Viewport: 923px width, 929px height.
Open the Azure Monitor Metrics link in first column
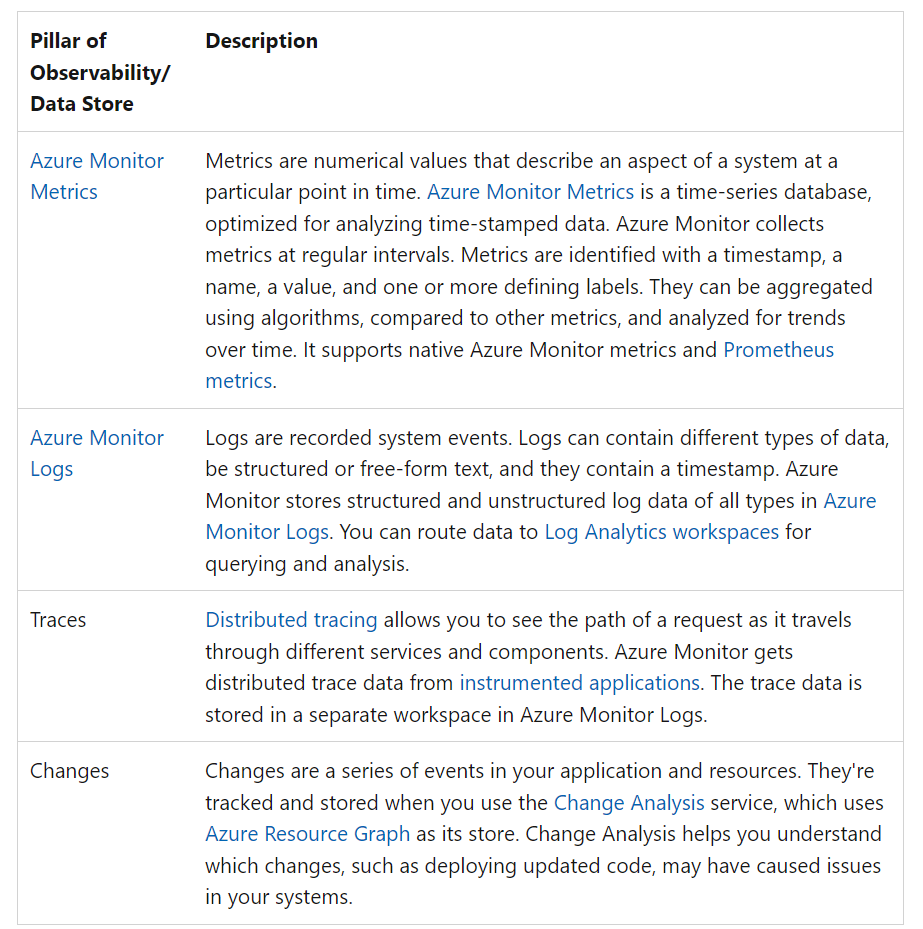point(97,176)
